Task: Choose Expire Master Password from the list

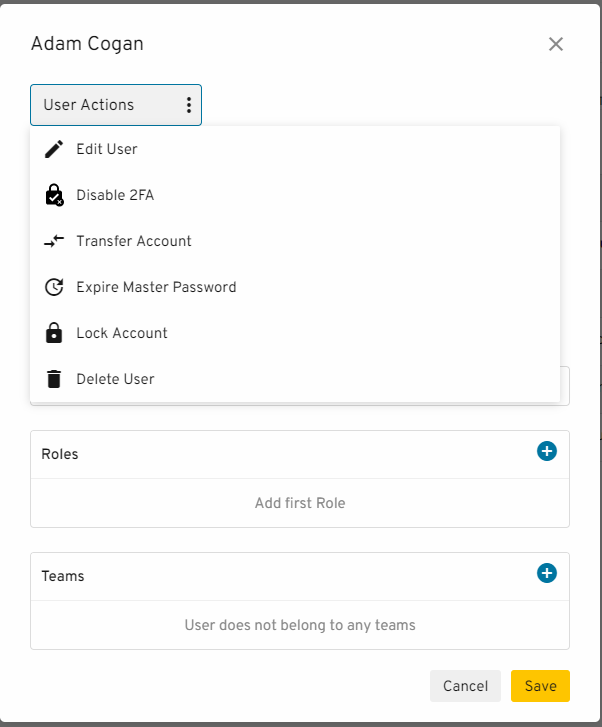Action: [156, 287]
